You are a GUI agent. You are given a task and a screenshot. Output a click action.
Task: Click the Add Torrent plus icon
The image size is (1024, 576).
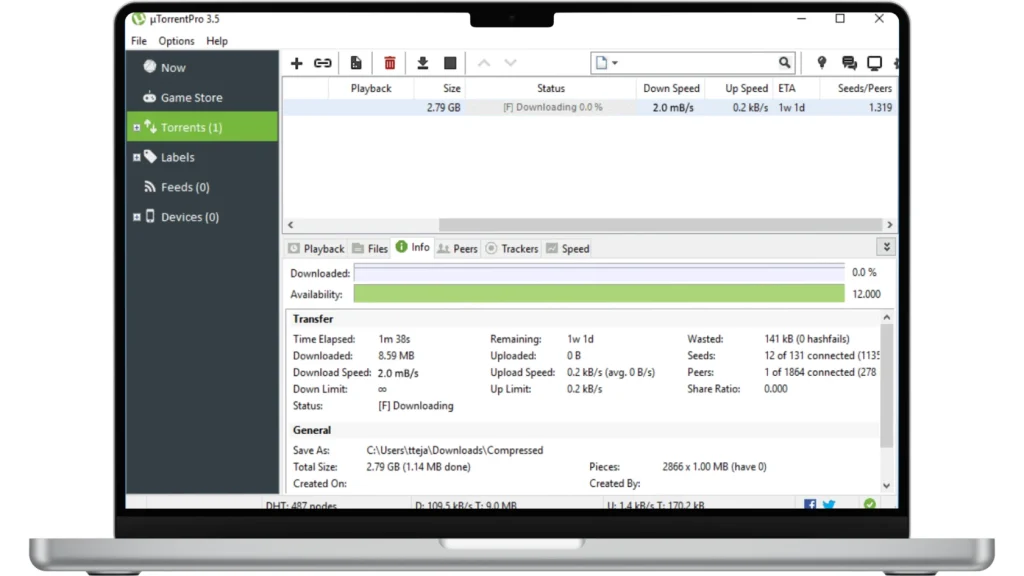(296, 63)
